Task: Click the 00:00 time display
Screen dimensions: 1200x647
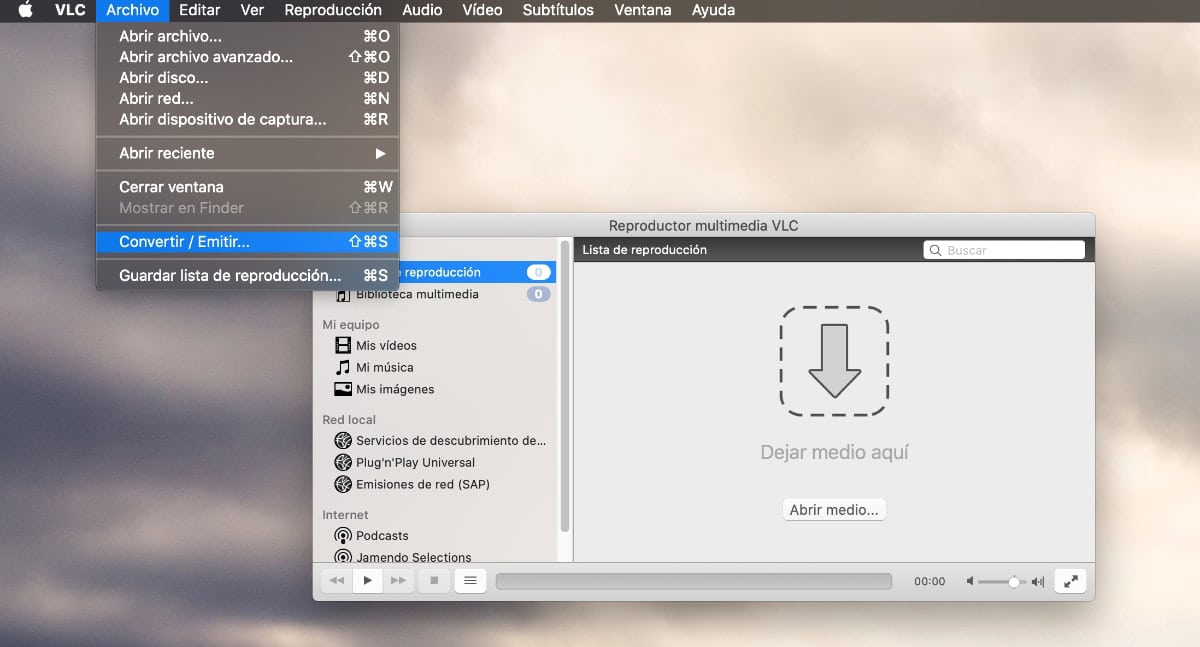Action: [930, 581]
